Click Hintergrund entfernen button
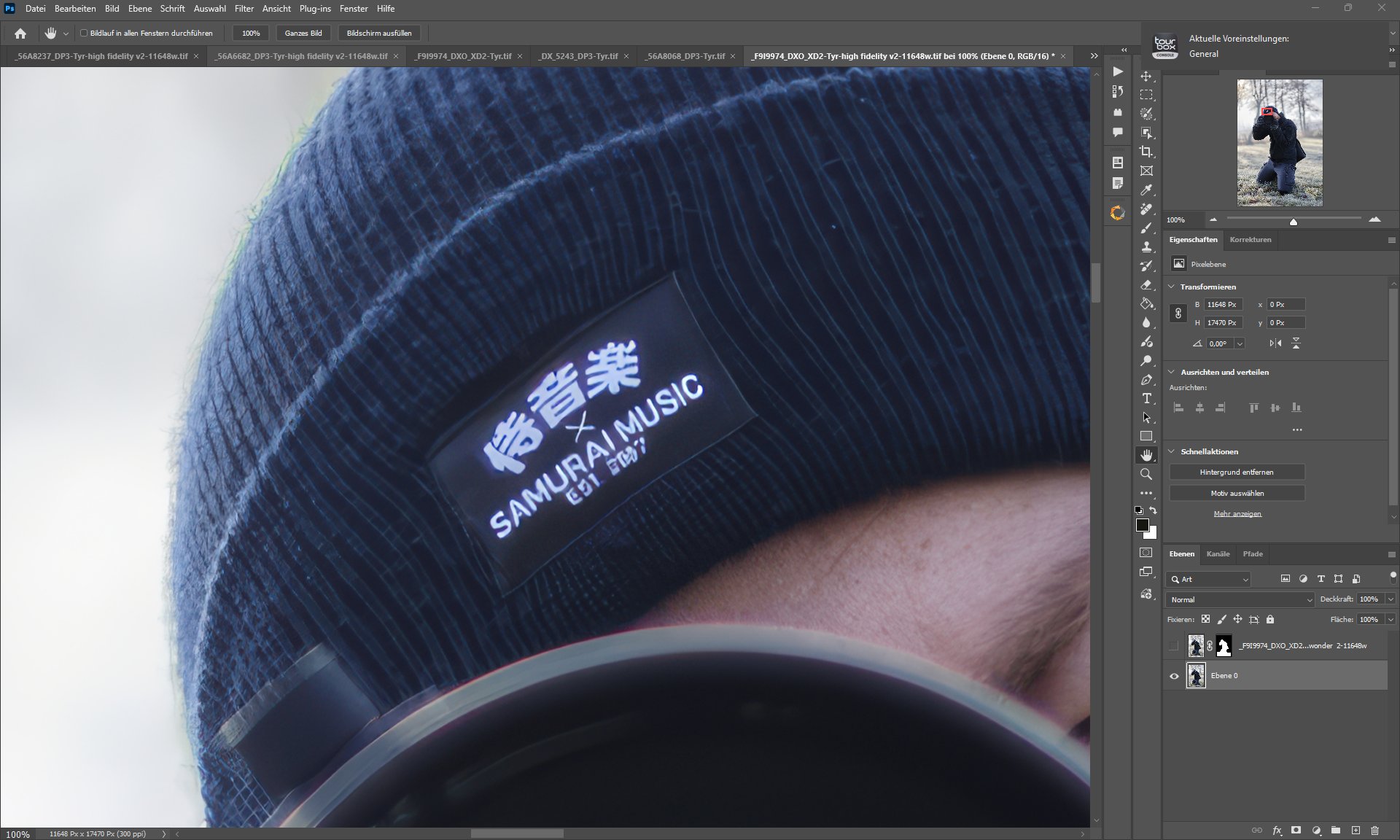Screen dimensions: 1400x840 click(1237, 472)
